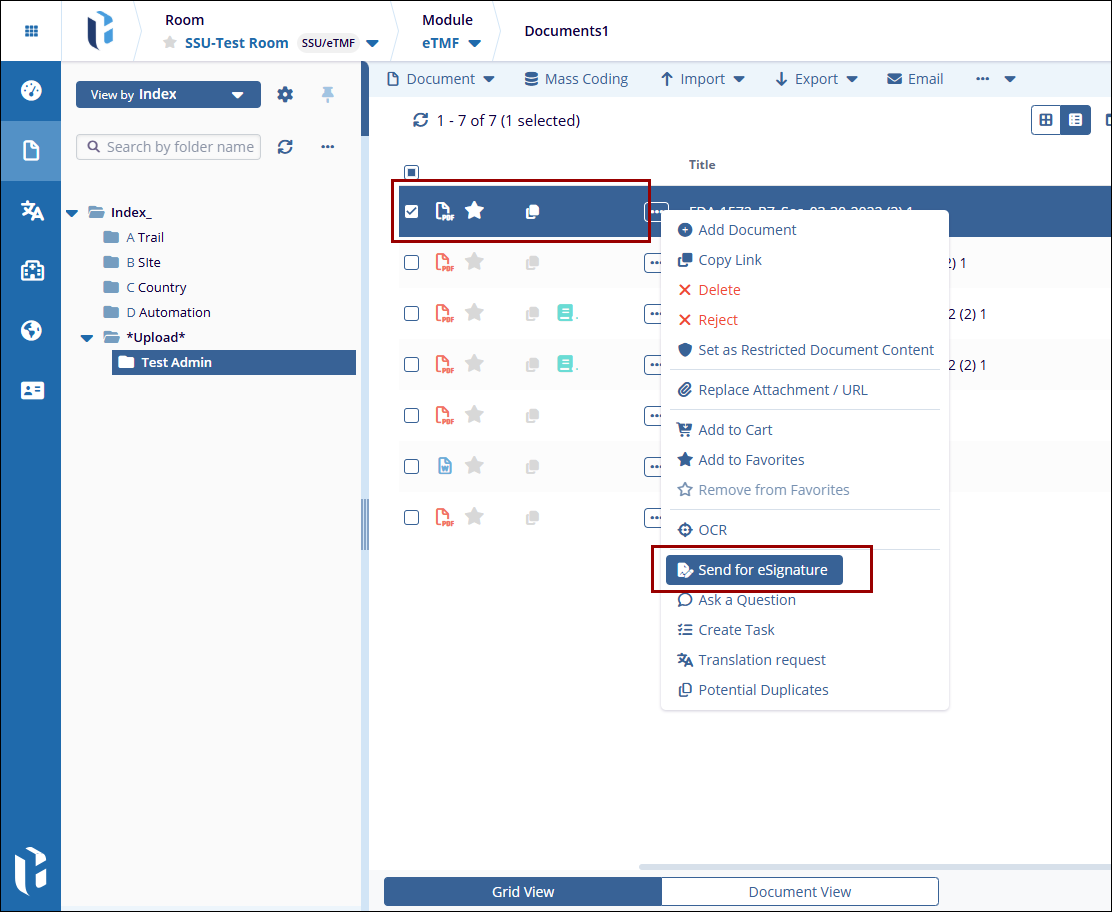The width and height of the screenshot is (1112, 912).
Task: Open the app grid launcher icon
Action: point(31,31)
